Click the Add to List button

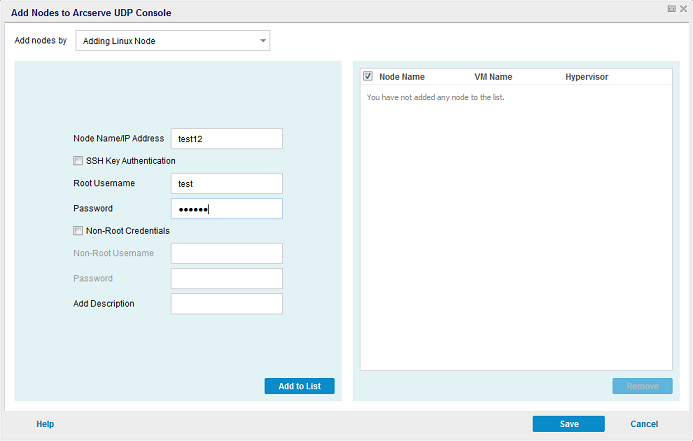[300, 386]
